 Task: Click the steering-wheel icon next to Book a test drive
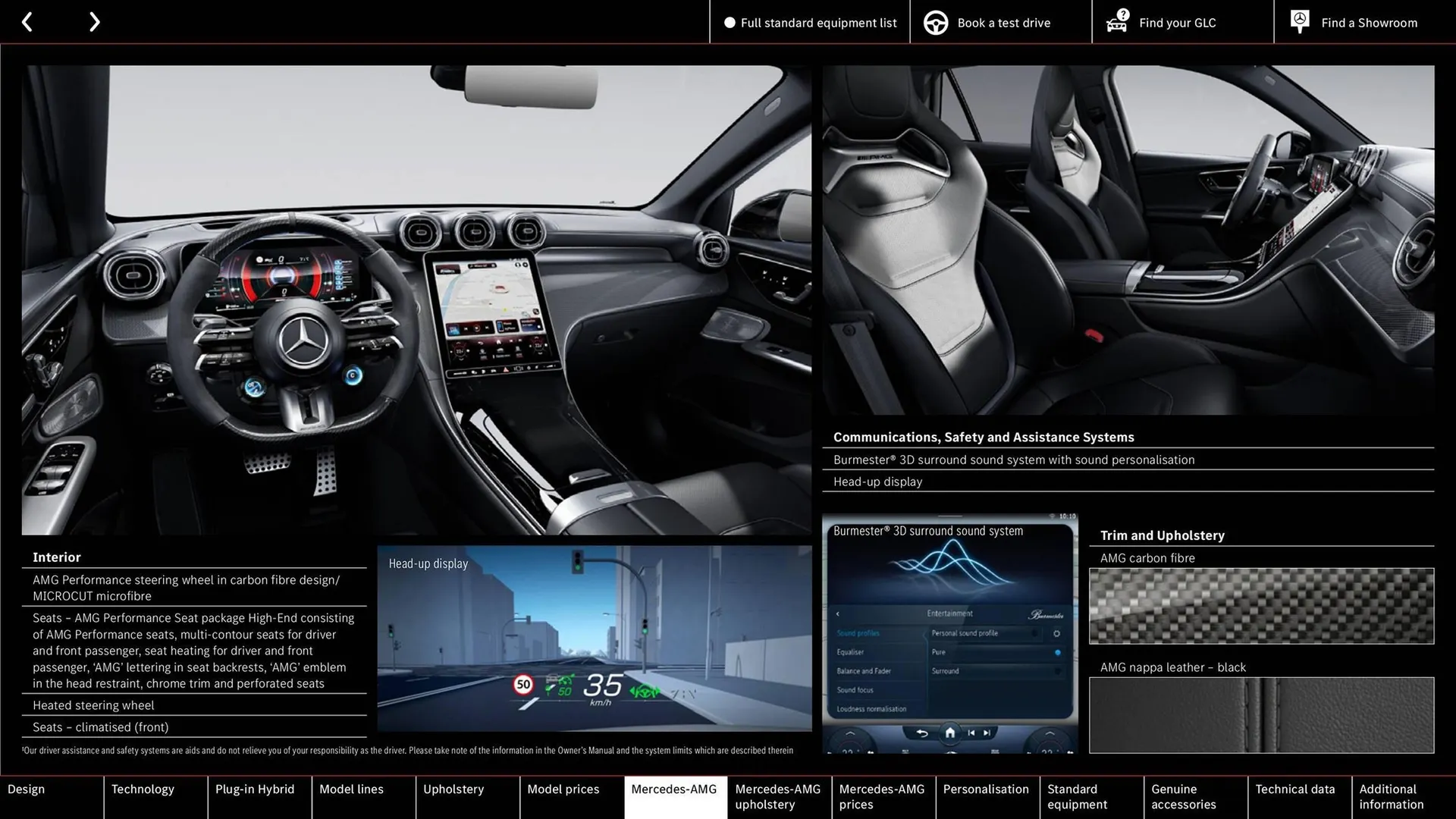[x=935, y=22]
